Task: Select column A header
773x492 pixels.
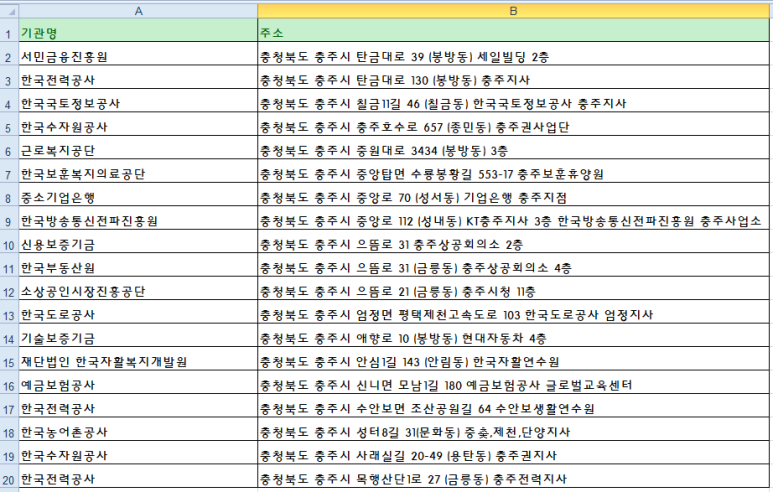Action: [x=138, y=11]
